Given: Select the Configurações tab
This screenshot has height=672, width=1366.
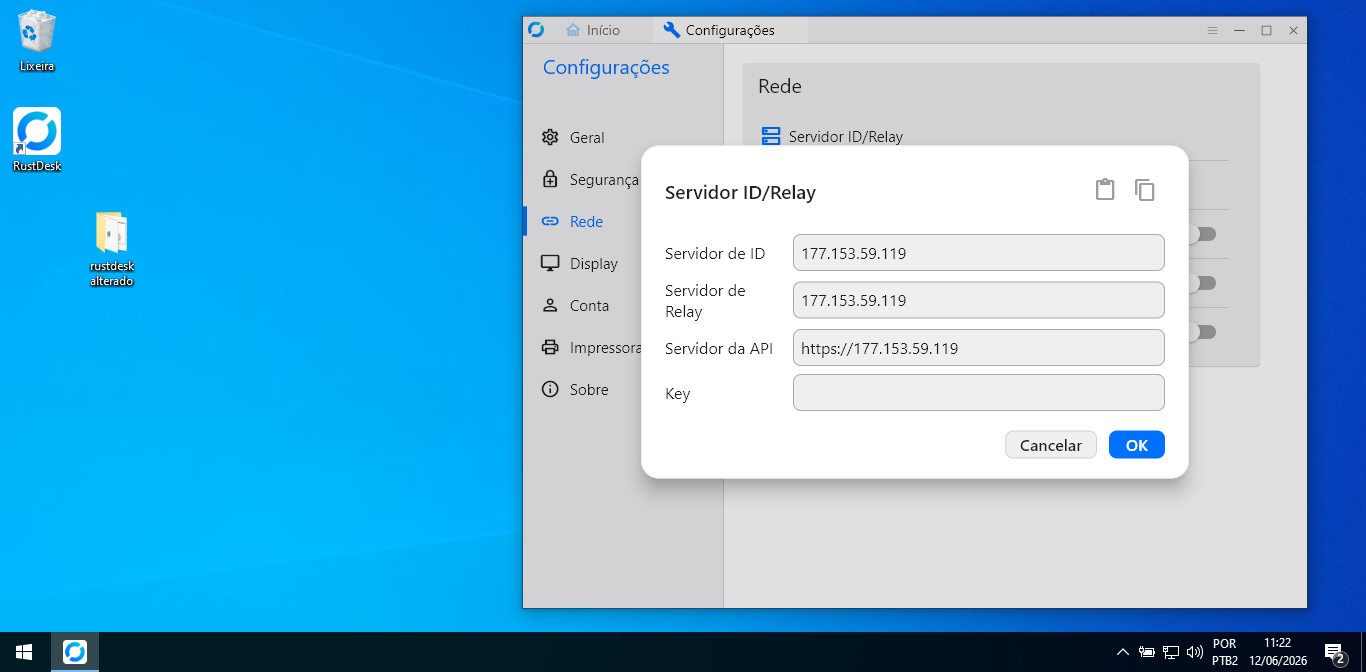Looking at the screenshot, I should pyautogui.click(x=730, y=30).
